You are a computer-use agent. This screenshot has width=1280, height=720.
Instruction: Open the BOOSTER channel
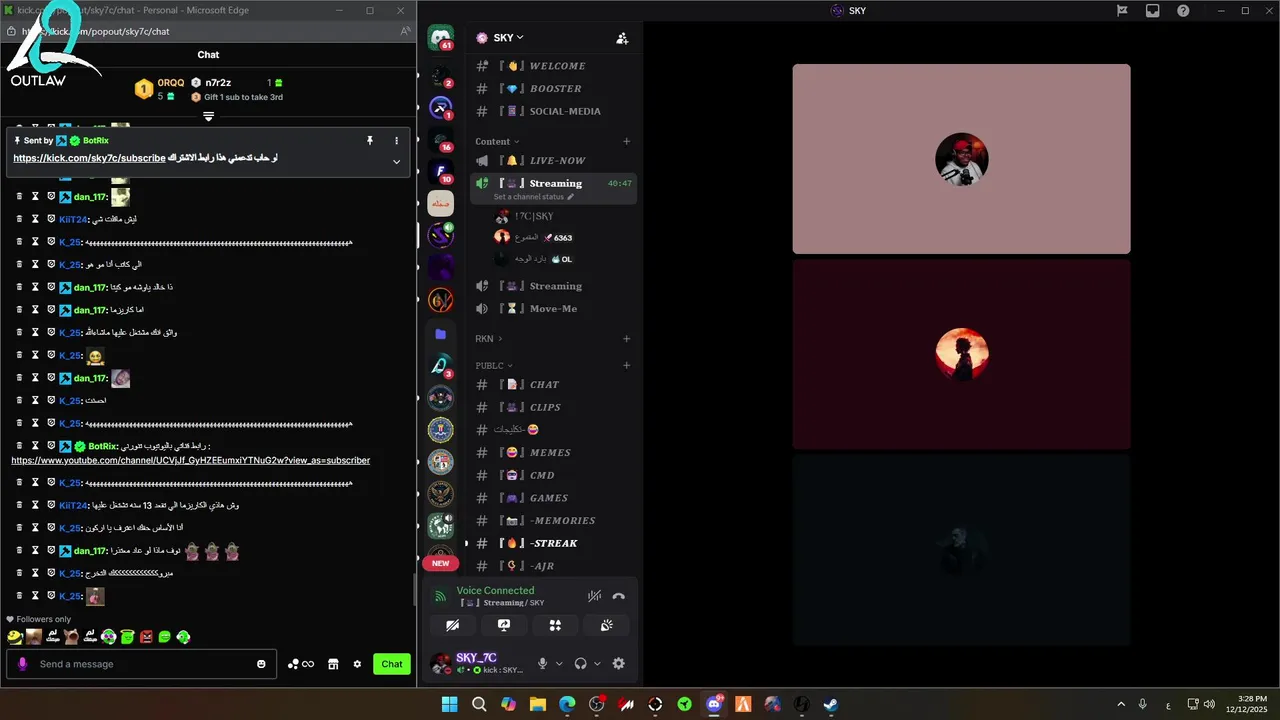[x=553, y=89]
